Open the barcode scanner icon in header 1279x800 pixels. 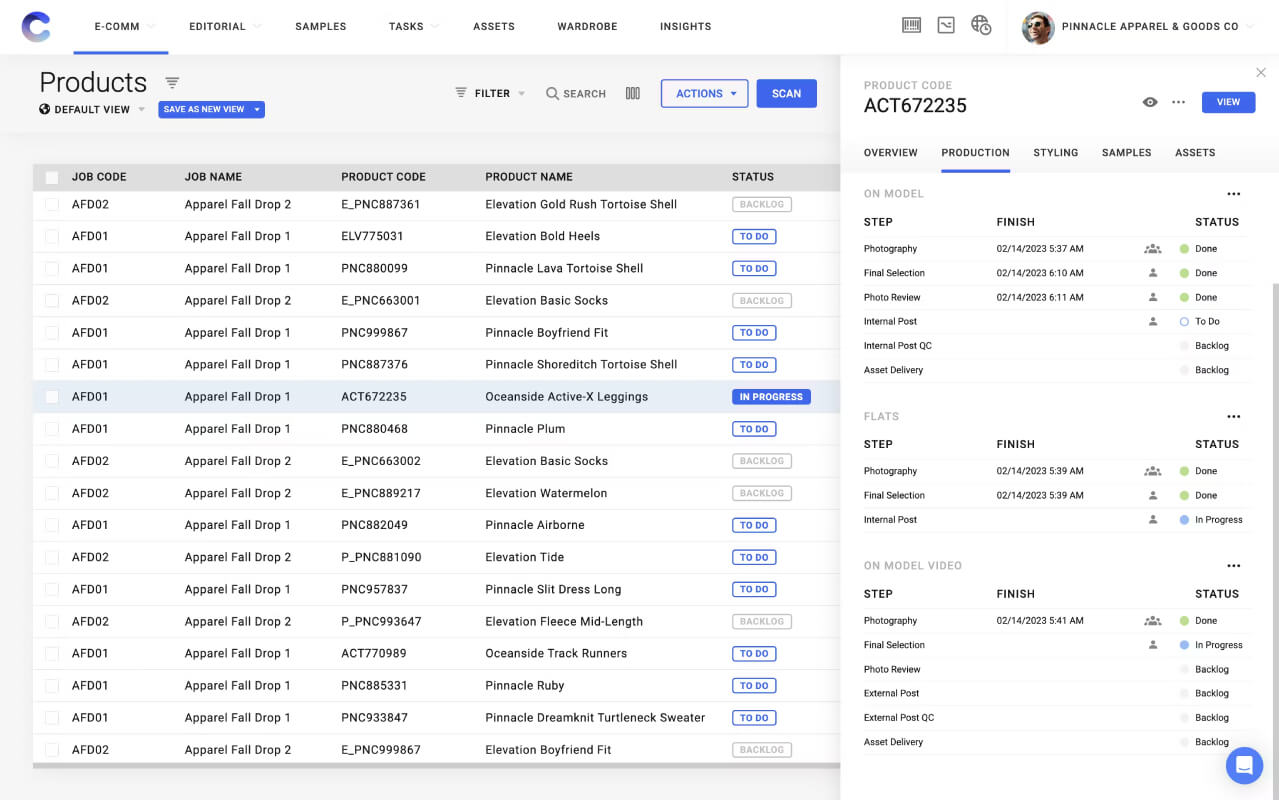[911, 26]
